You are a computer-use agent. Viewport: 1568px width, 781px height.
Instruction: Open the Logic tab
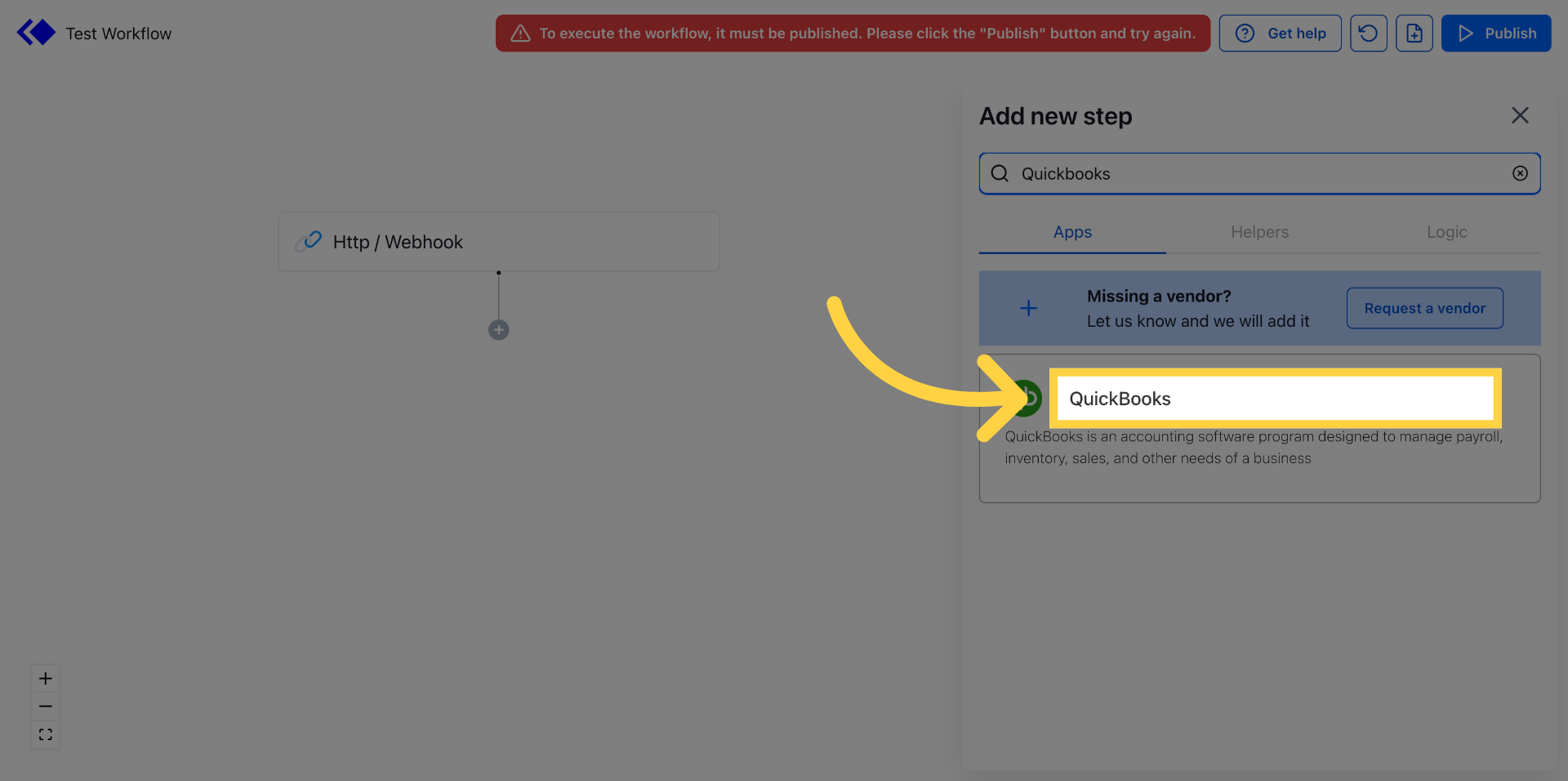tap(1446, 232)
